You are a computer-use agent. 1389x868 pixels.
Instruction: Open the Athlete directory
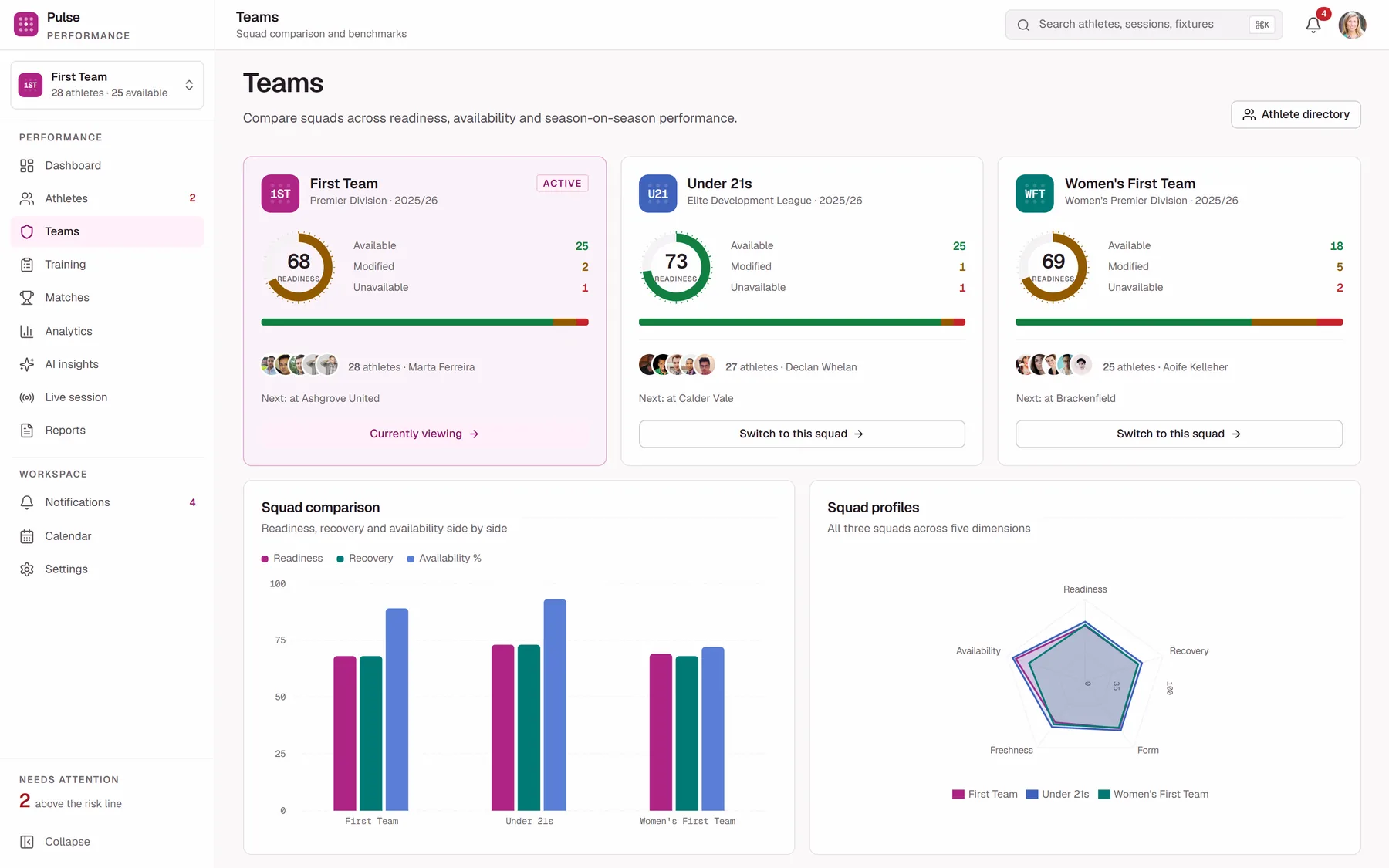pos(1296,114)
